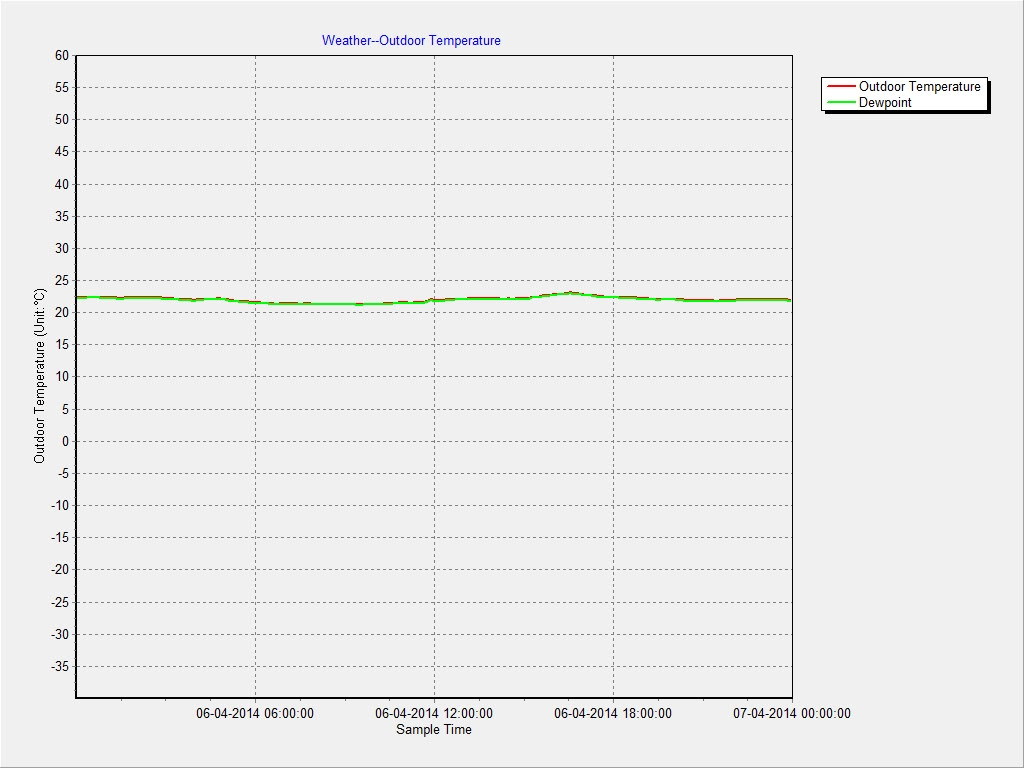Viewport: 1024px width, 768px height.
Task: Click the 55 value on y-axis
Action: (61, 88)
